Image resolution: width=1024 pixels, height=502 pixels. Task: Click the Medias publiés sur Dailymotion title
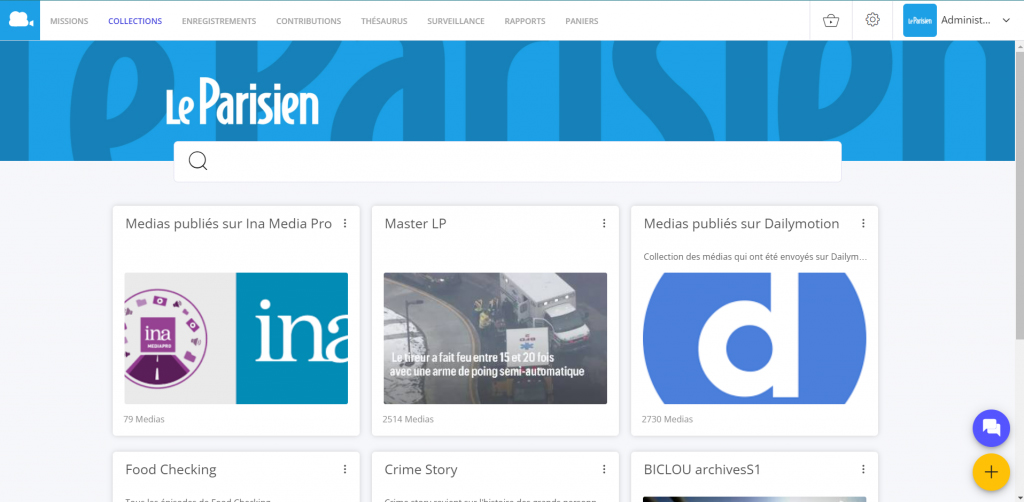(741, 224)
